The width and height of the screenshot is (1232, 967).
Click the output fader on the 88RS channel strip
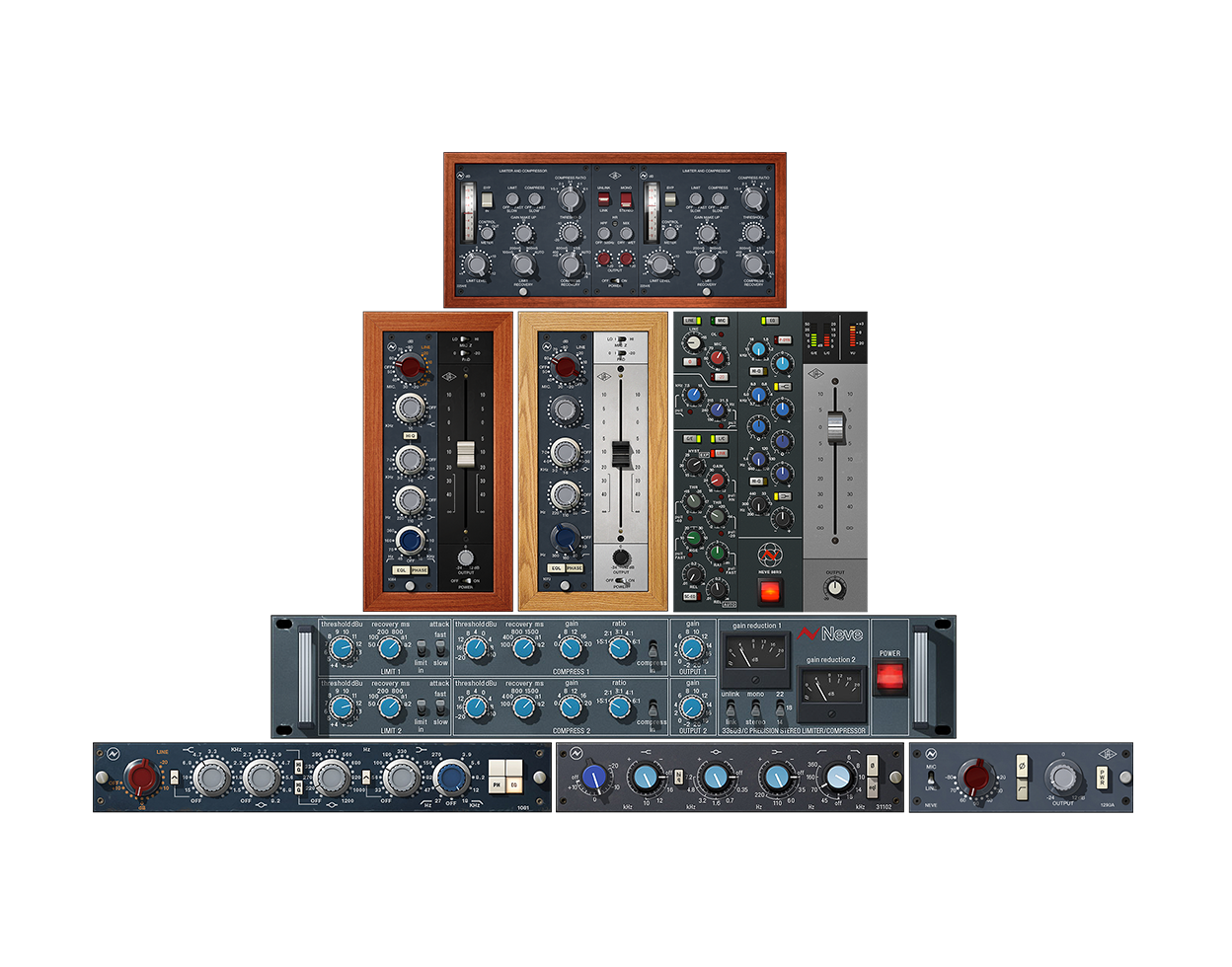pyautogui.click(x=836, y=427)
